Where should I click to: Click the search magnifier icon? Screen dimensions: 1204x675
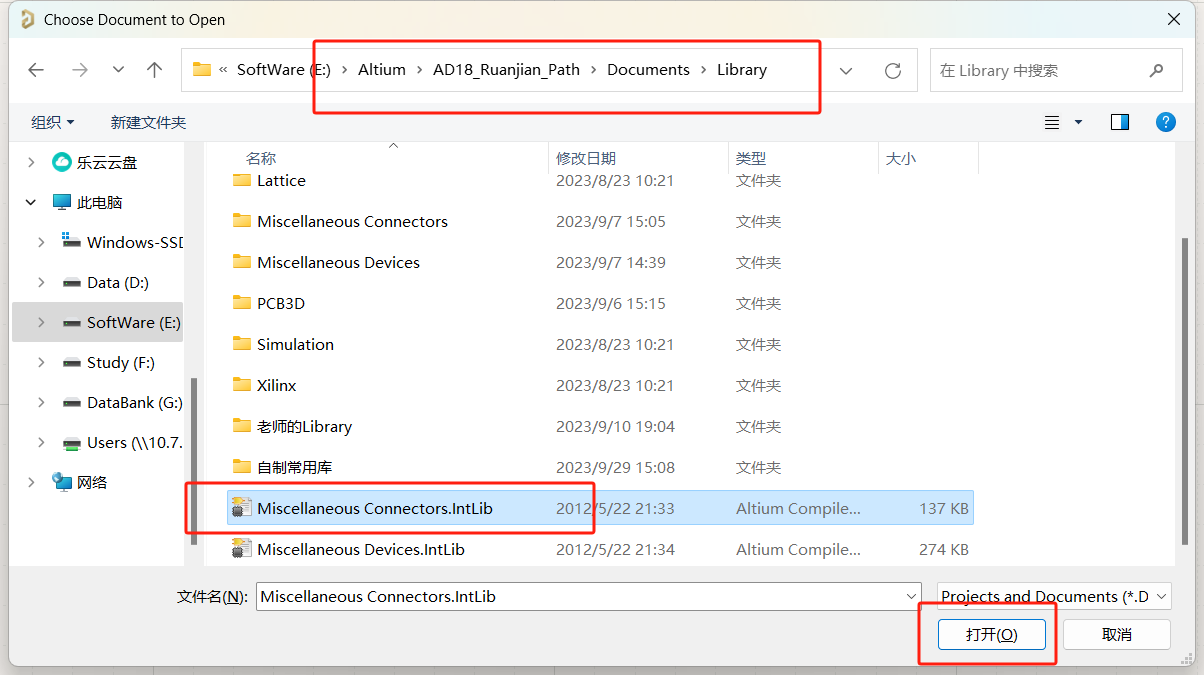click(x=1156, y=71)
